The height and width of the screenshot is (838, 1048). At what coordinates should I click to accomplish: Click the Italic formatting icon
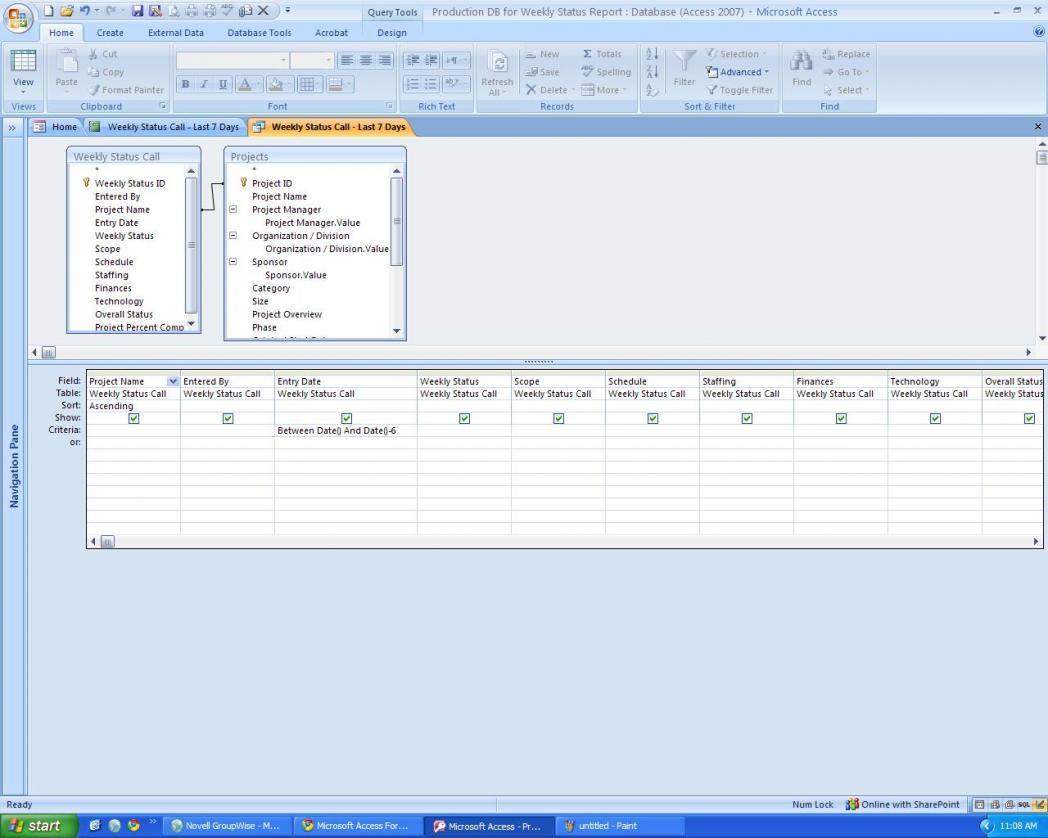[x=204, y=84]
